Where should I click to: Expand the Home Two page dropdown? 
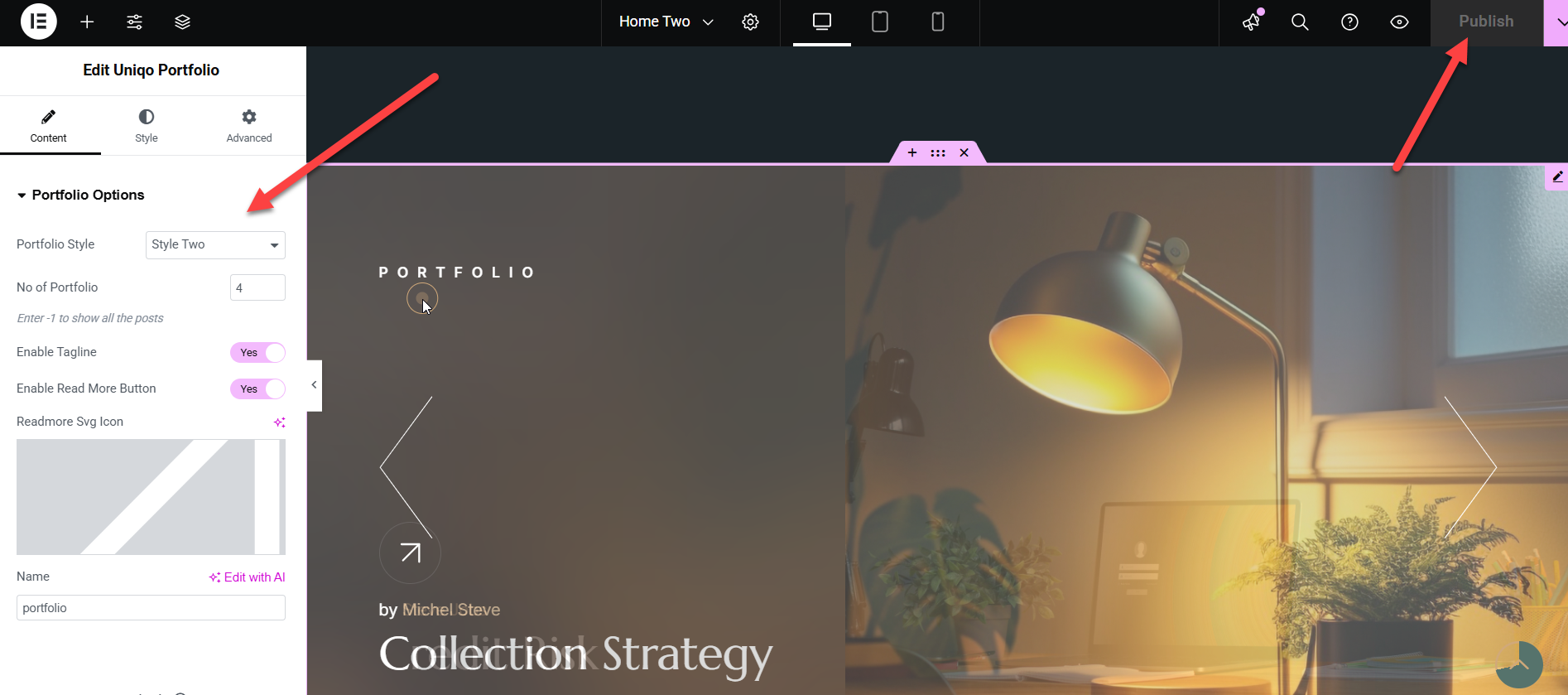[x=666, y=22]
